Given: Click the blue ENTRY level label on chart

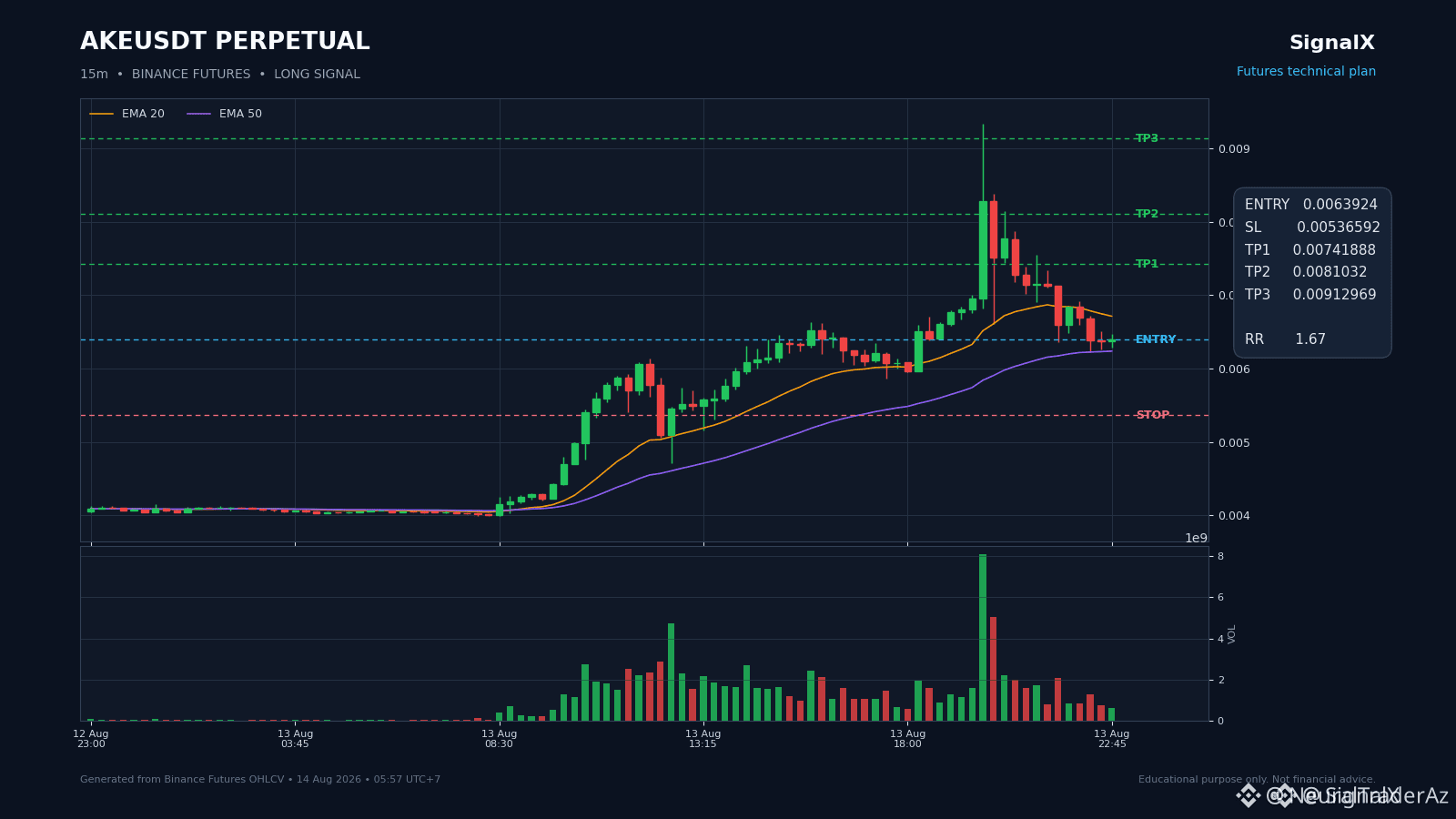Looking at the screenshot, I should pyautogui.click(x=1156, y=339).
